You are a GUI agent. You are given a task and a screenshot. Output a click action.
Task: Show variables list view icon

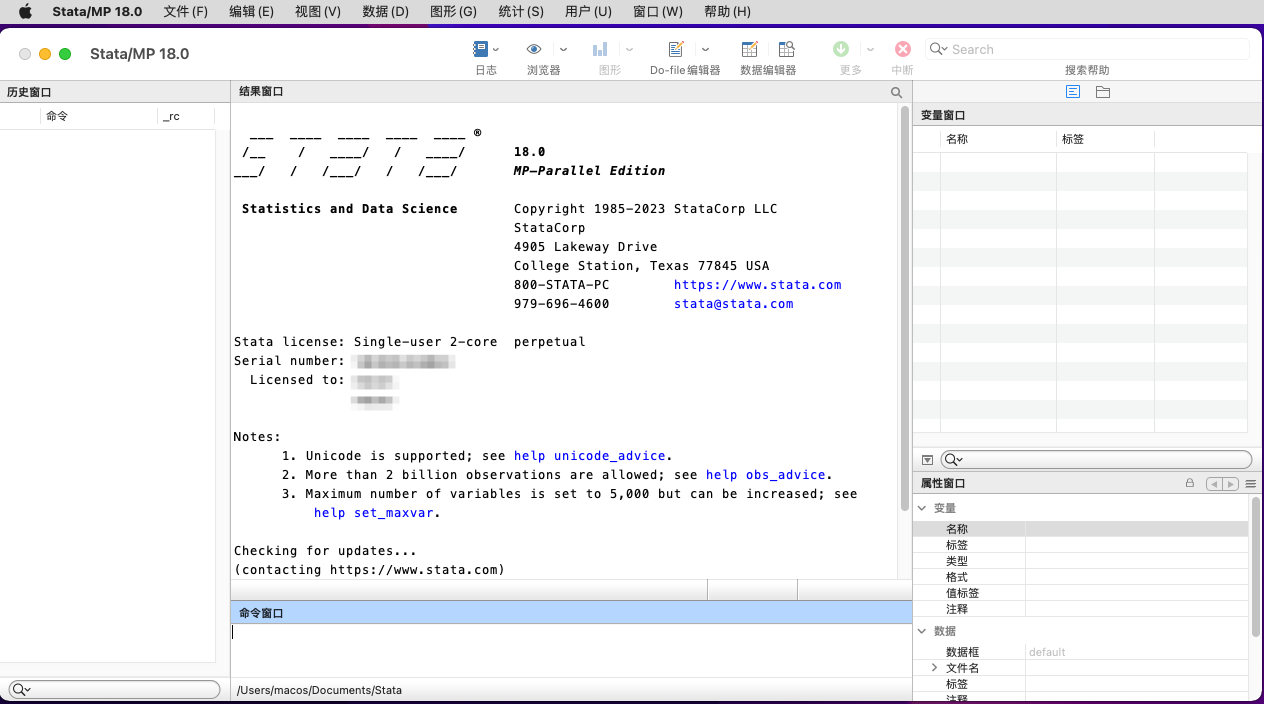pos(1073,92)
